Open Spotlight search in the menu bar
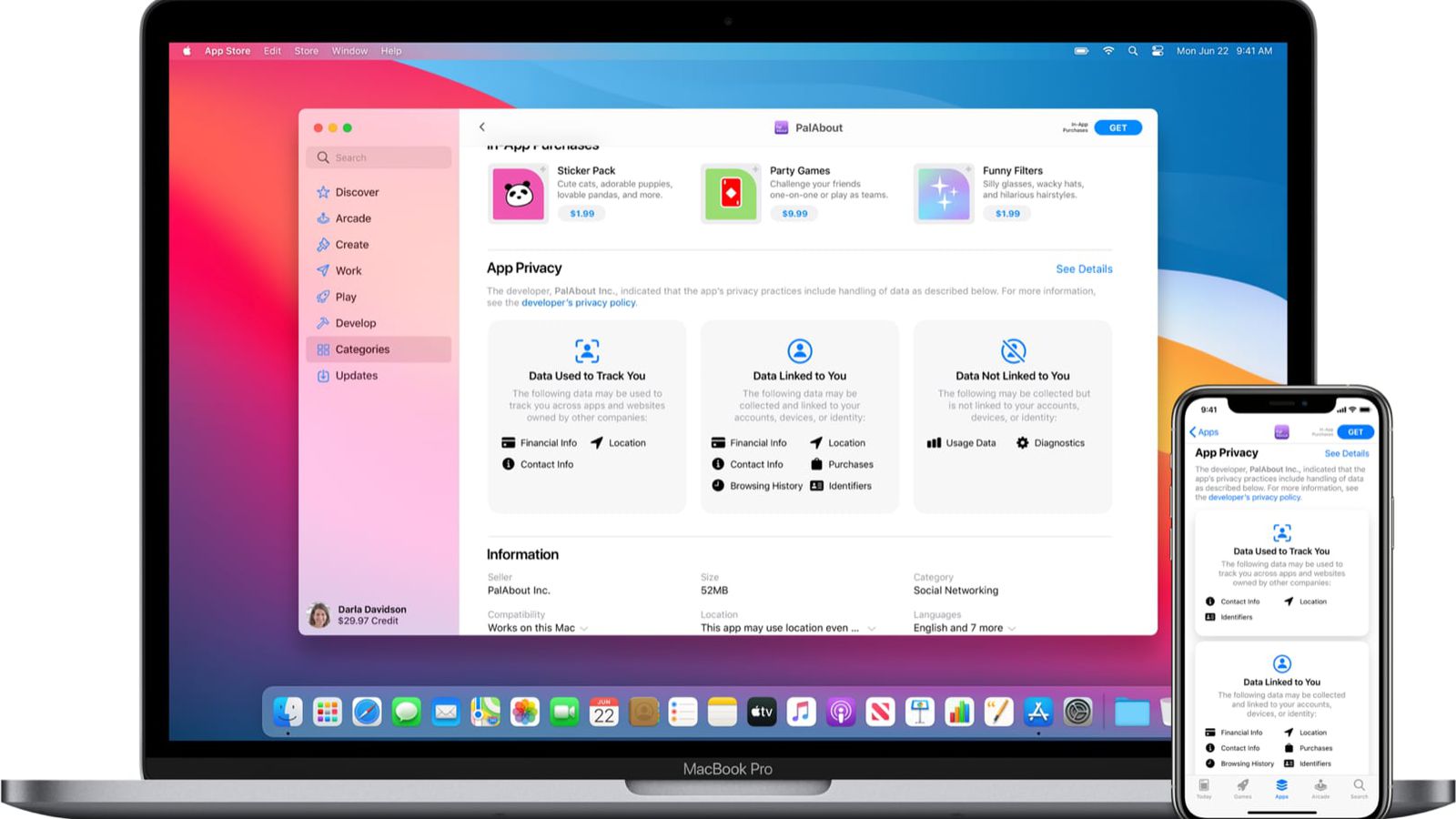This screenshot has height=819, width=1456. [1133, 51]
